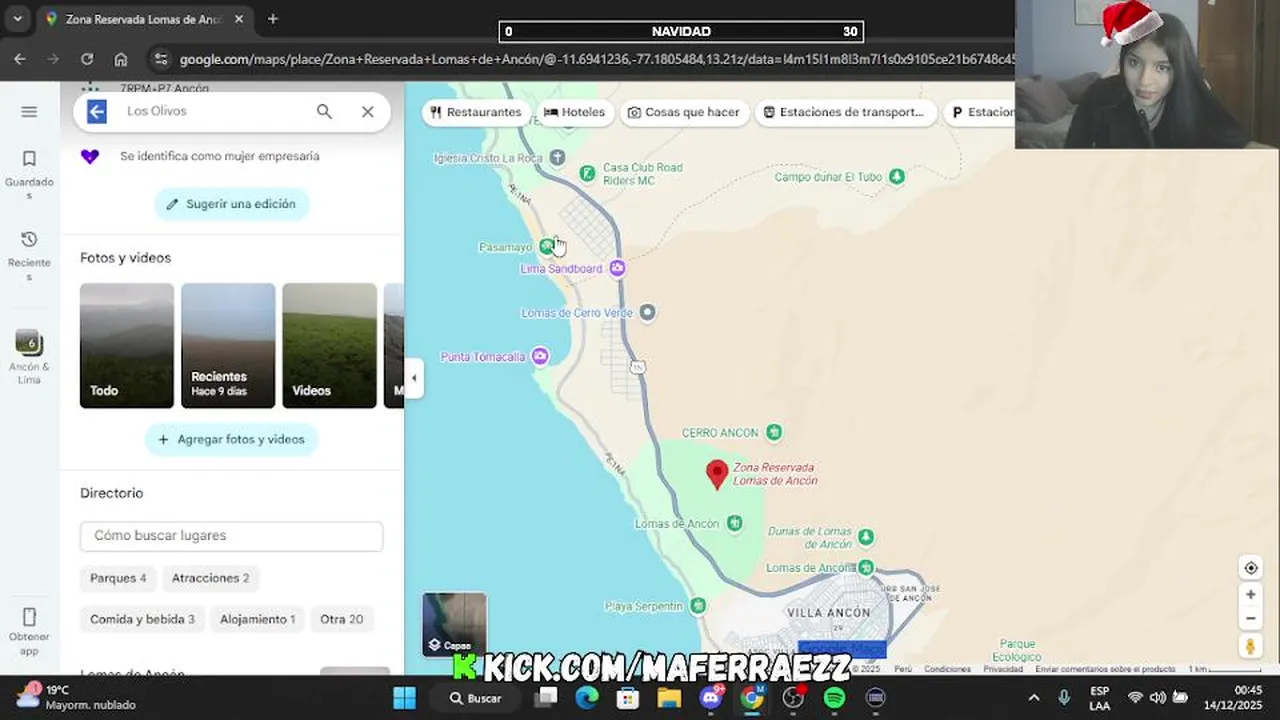Screen dimensions: 1280x720
Task: Open a new browser tab
Action: [272, 19]
